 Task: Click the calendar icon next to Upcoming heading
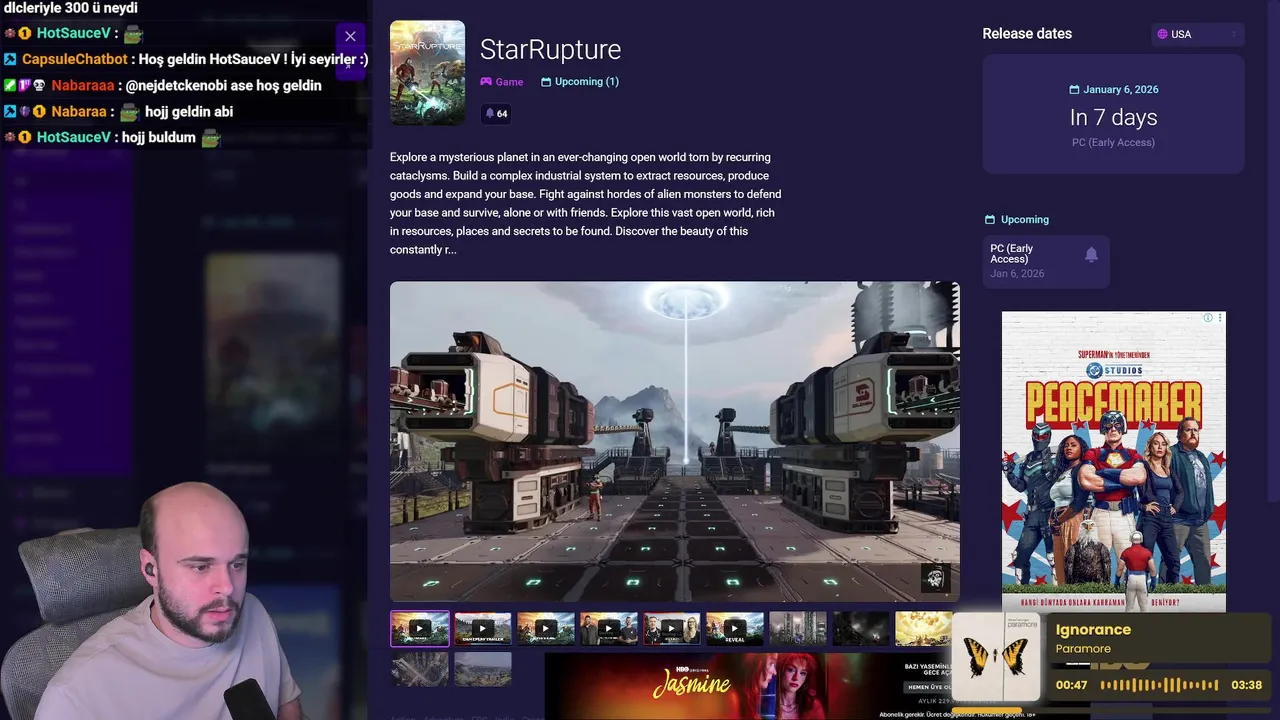[x=990, y=220]
